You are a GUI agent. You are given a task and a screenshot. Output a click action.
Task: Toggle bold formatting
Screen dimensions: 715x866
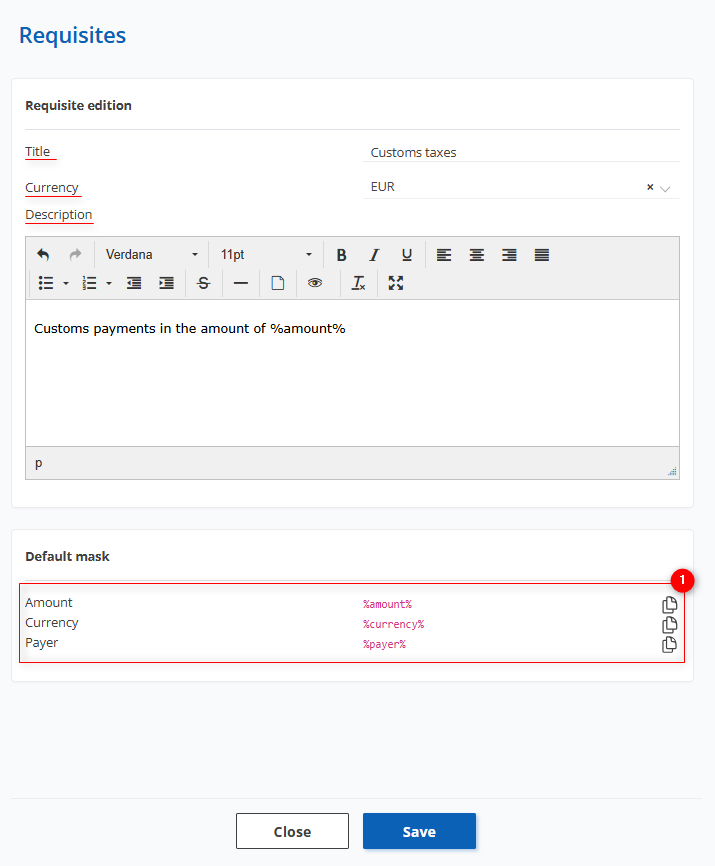(x=341, y=255)
